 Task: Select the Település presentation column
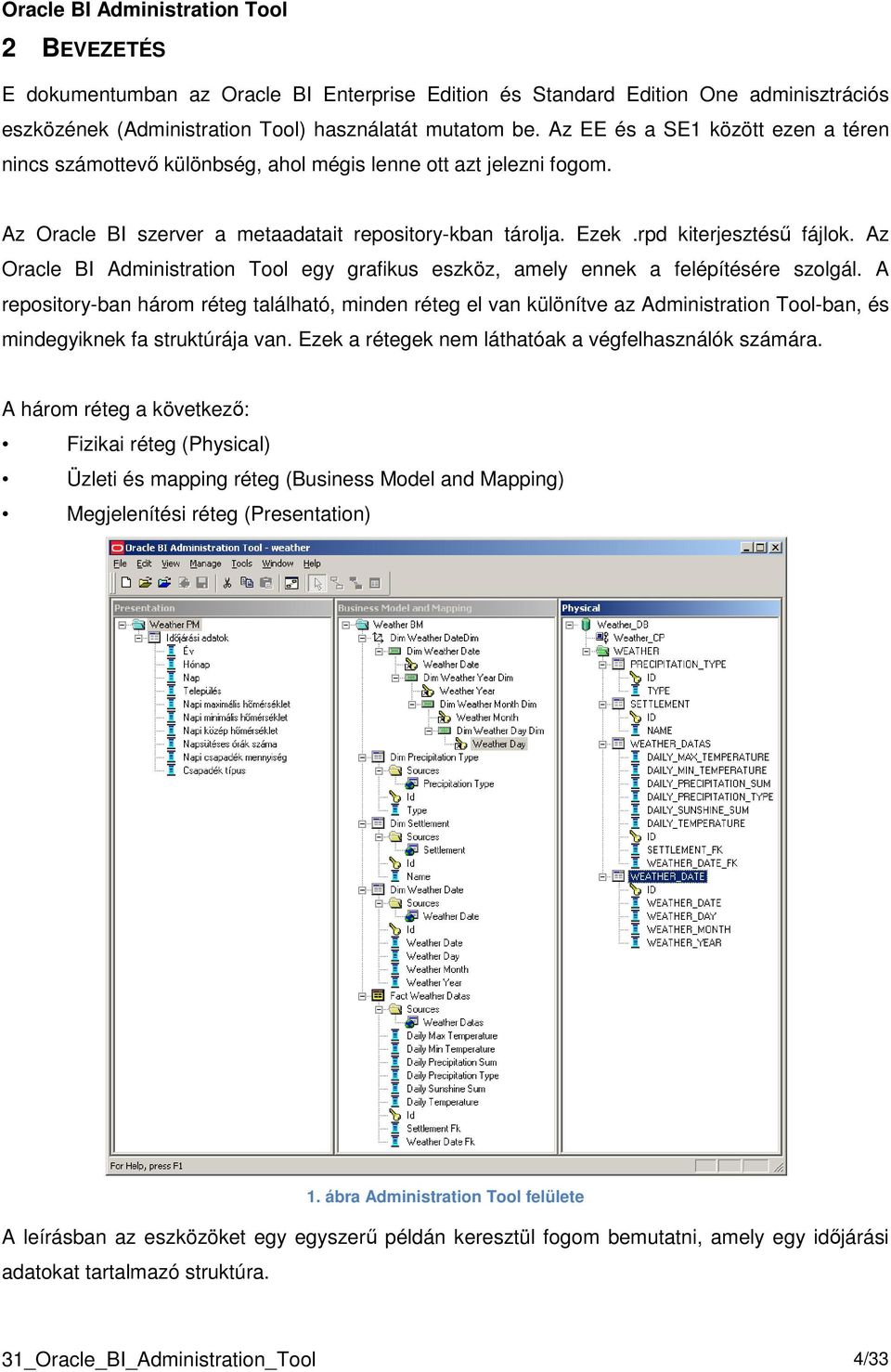[x=201, y=691]
